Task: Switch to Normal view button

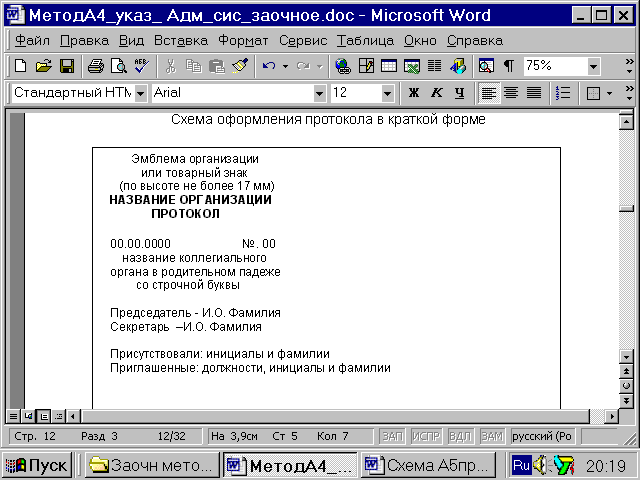Action: point(13,416)
